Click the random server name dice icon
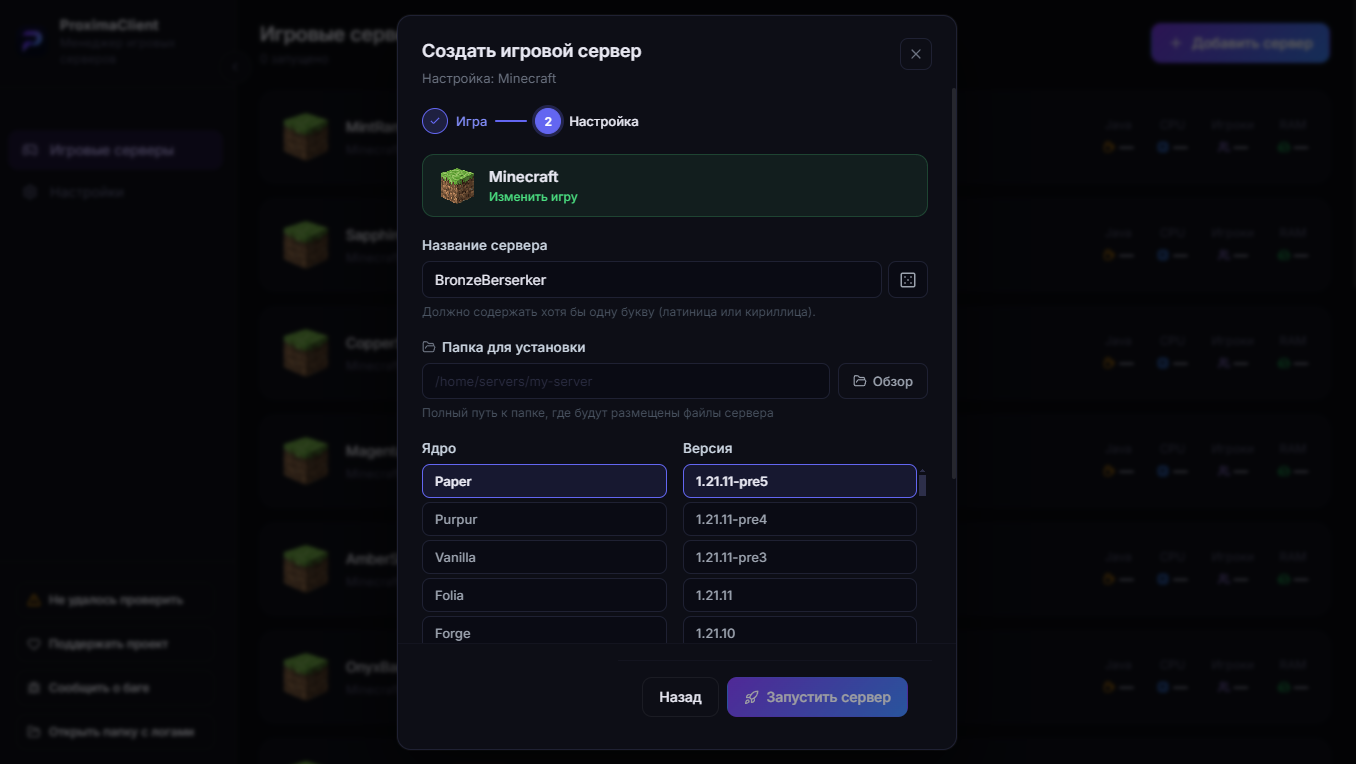This screenshot has height=764, width=1356. point(908,280)
